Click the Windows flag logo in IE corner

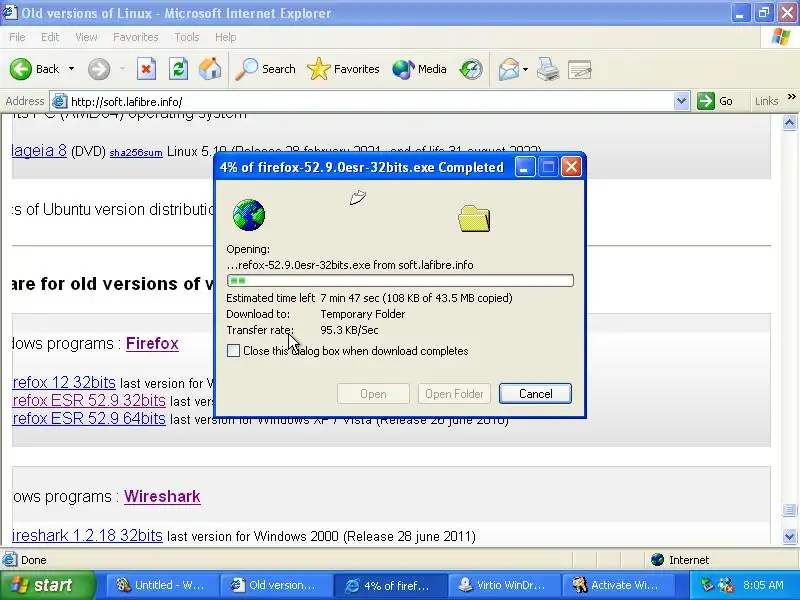click(x=781, y=37)
